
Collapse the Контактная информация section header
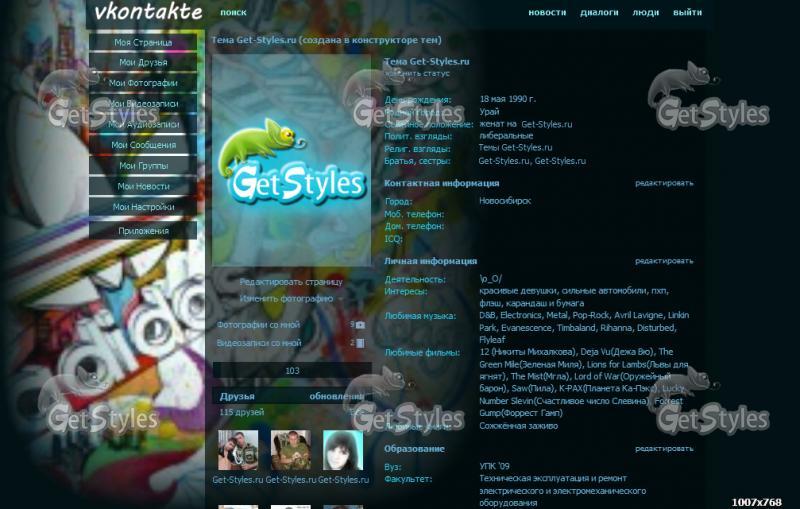tap(442, 183)
